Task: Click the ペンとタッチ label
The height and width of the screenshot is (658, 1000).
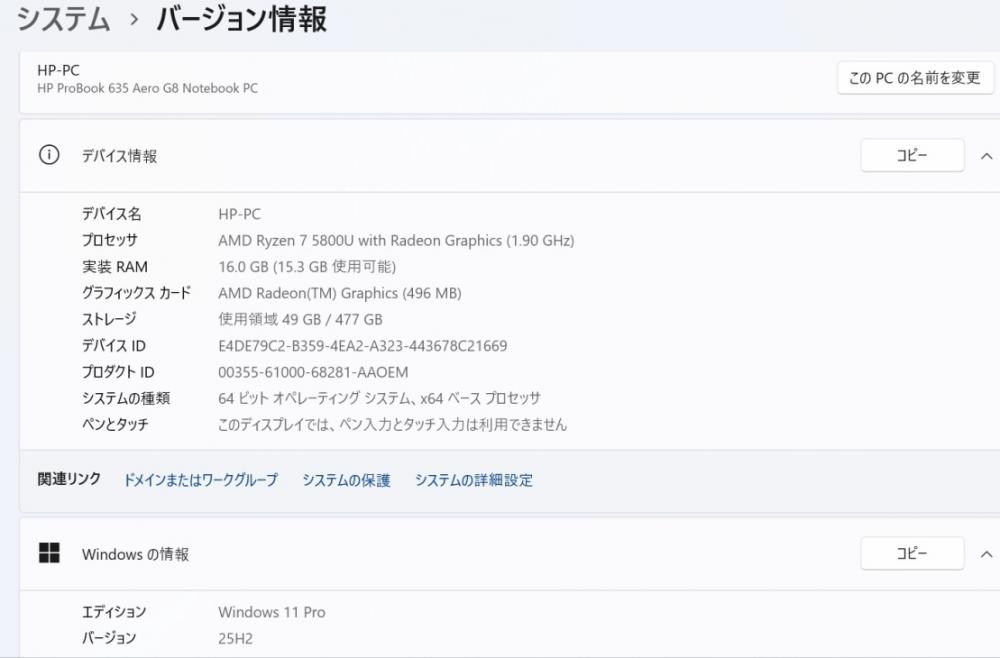Action: pos(115,425)
